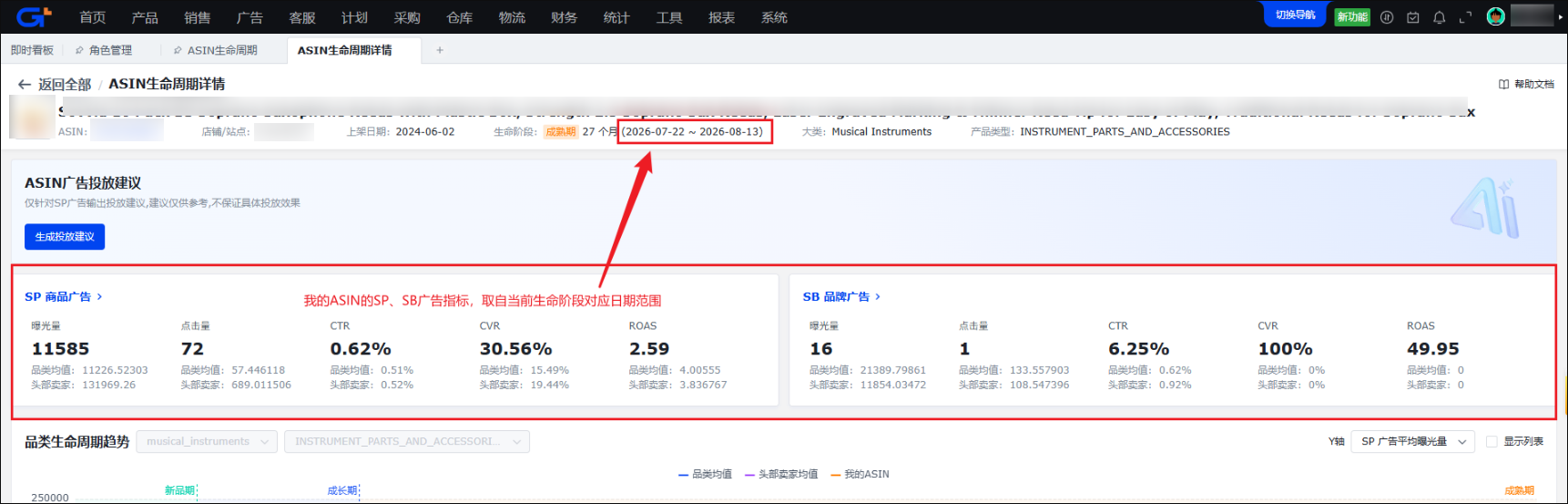
Task: Open the calendar task checklist icon
Action: 1413,17
